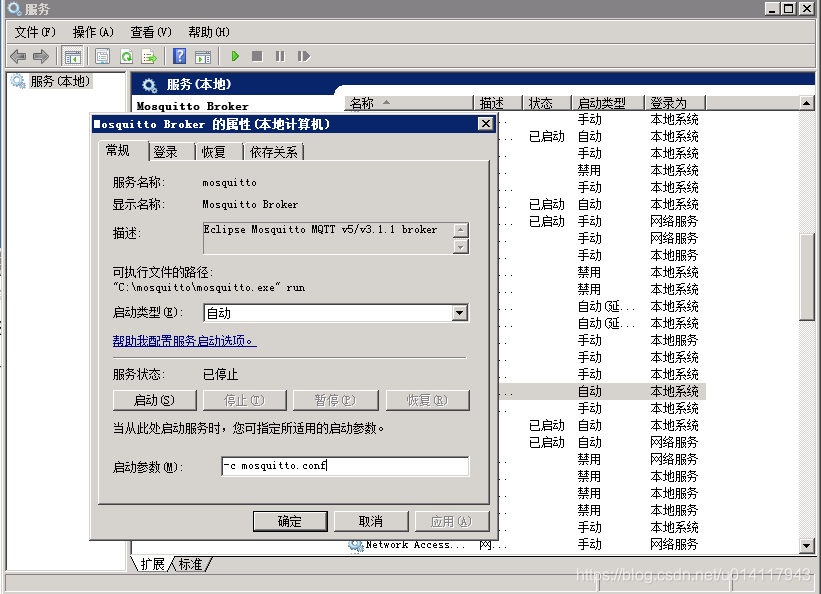The height and width of the screenshot is (594, 821).
Task: Open the 帮助(H) menu
Action: pos(209,32)
